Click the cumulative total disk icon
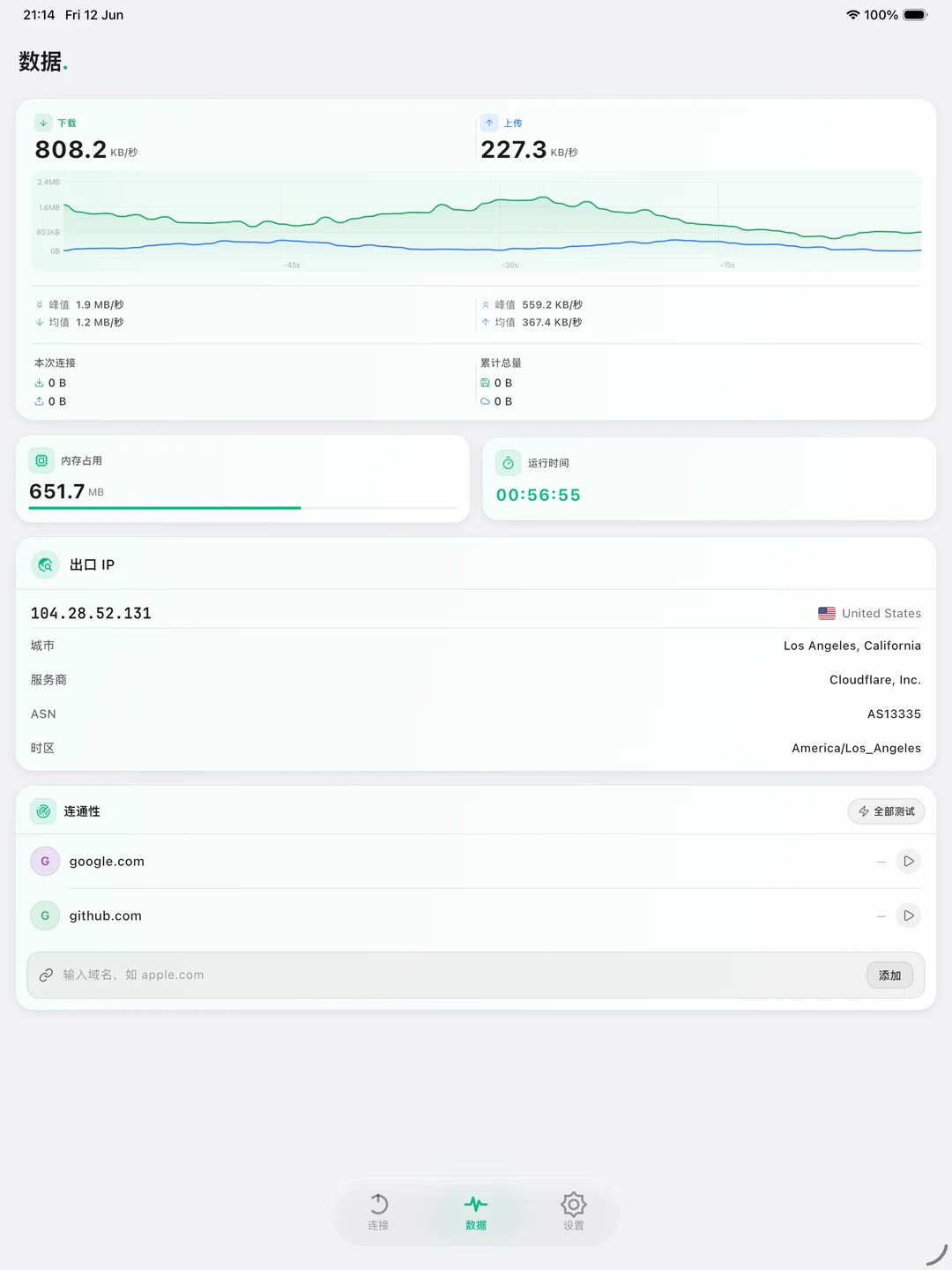952x1270 pixels. [485, 383]
